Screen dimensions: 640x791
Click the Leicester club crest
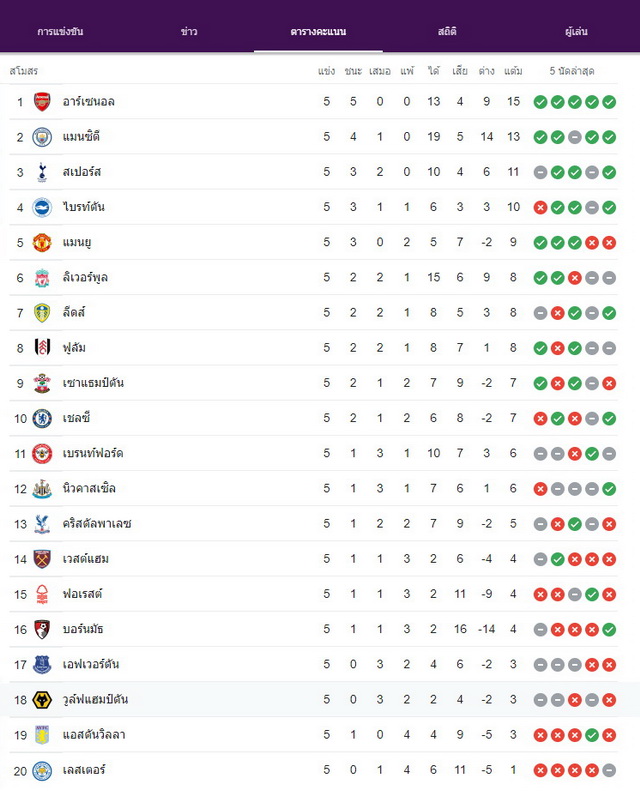click(42, 770)
